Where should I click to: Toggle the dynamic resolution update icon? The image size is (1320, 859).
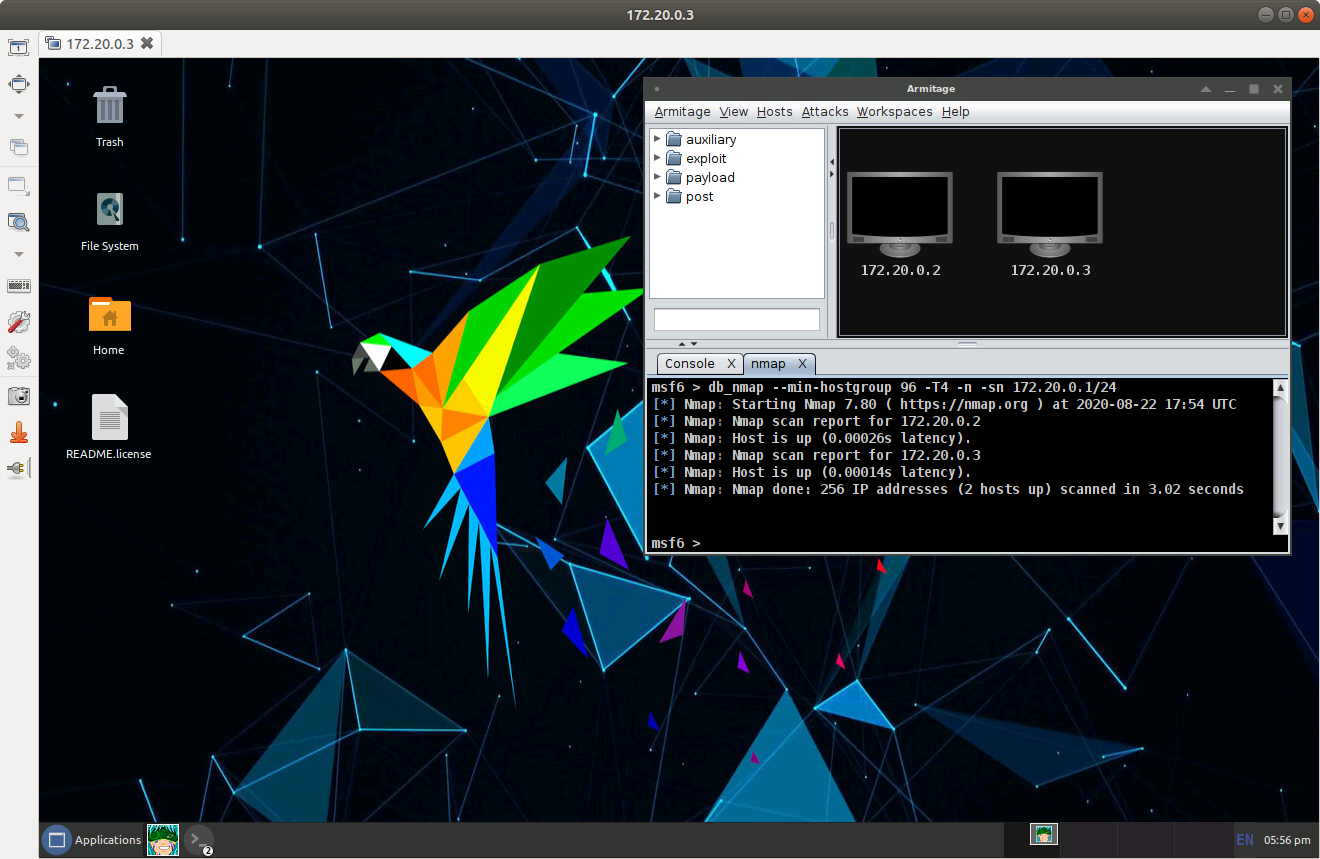coord(18,185)
